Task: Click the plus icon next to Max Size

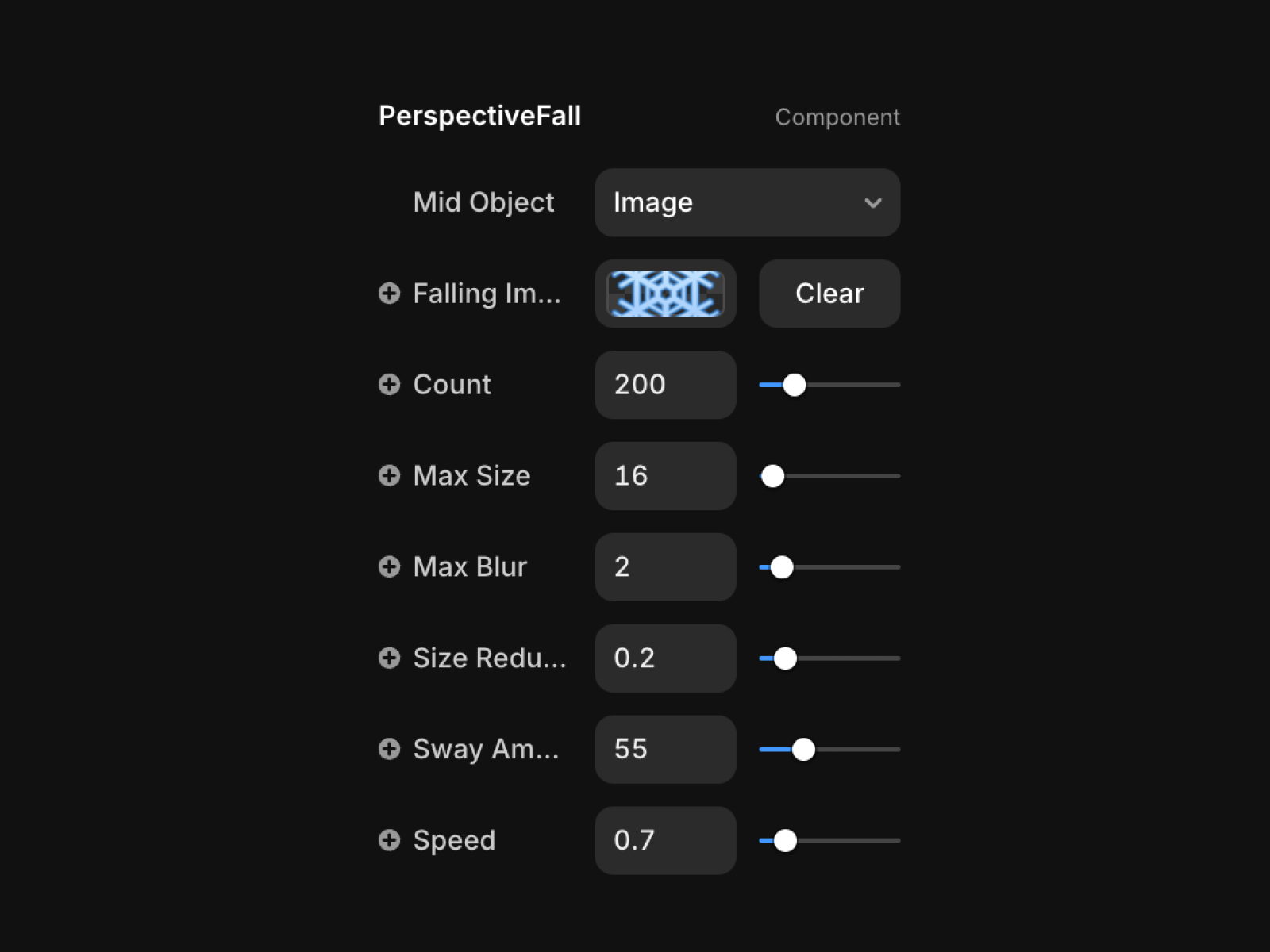Action: pyautogui.click(x=389, y=476)
